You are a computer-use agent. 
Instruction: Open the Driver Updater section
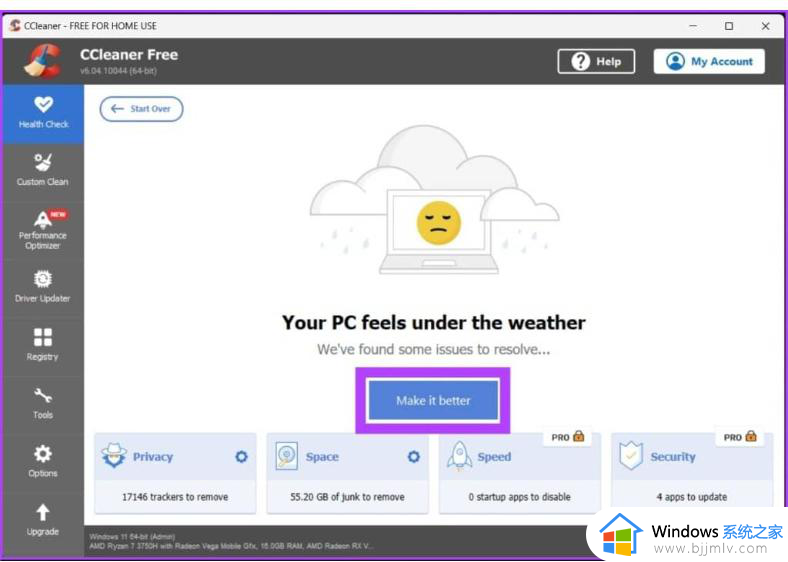coord(43,288)
